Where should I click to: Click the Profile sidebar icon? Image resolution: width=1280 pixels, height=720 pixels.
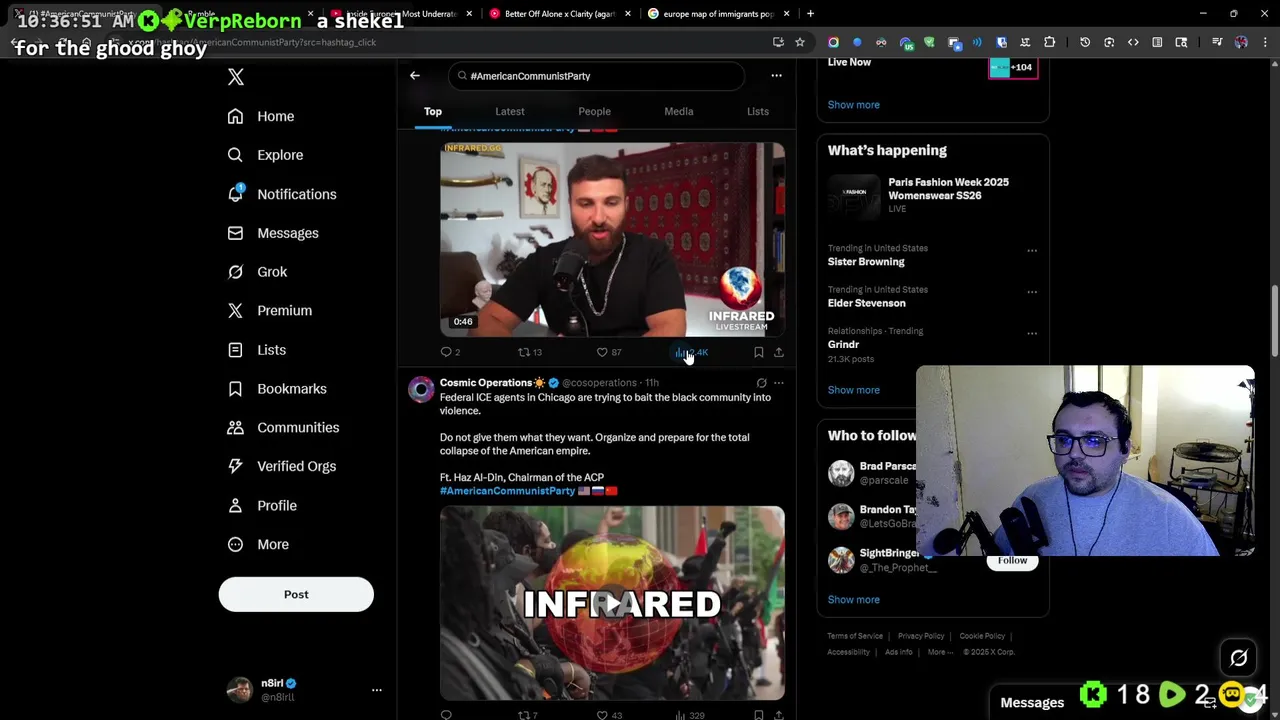pyautogui.click(x=235, y=505)
